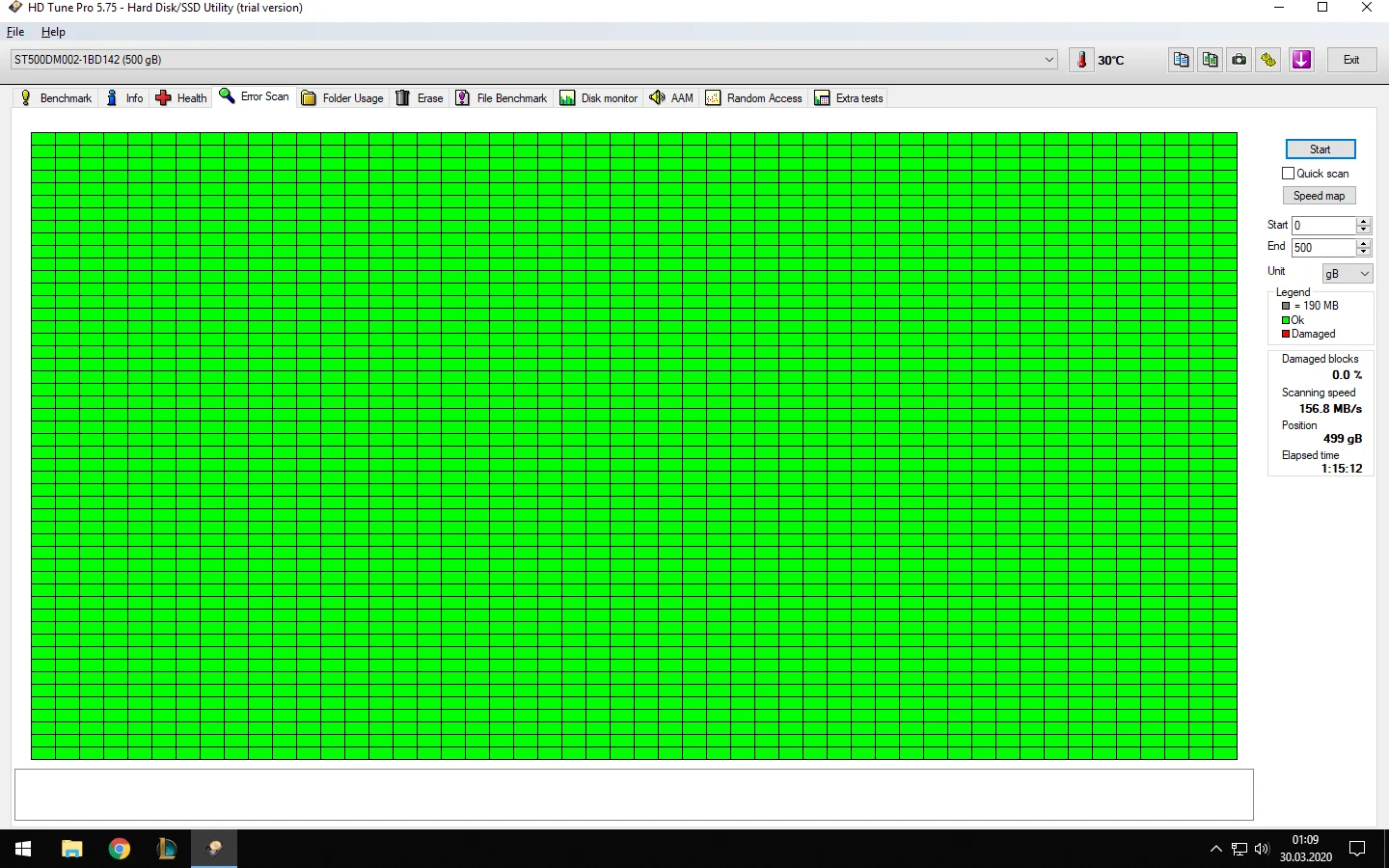Click the Speed map button
This screenshot has height=868, width=1389.
tap(1319, 195)
